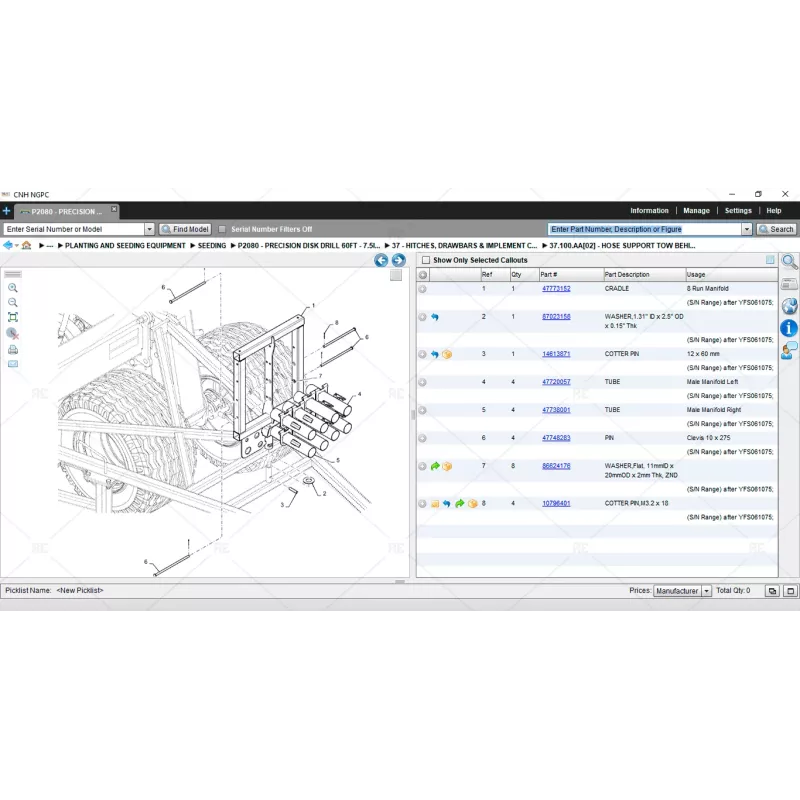Click the Find Model button

184,228
